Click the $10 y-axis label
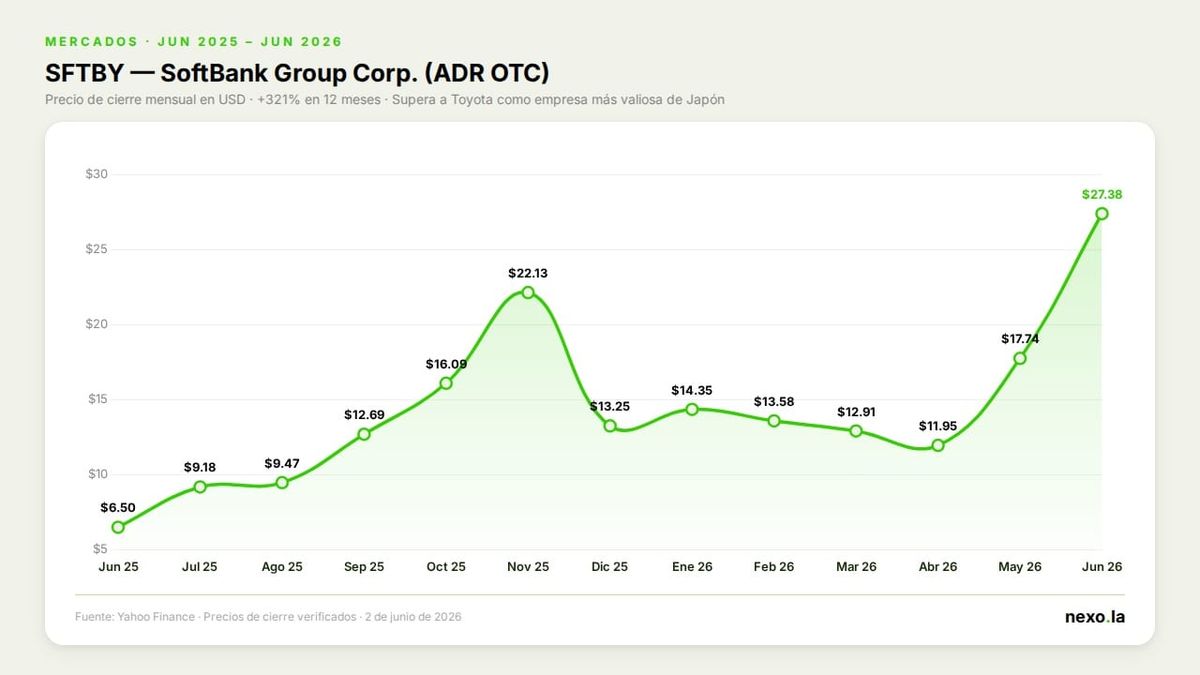 click(x=97, y=474)
